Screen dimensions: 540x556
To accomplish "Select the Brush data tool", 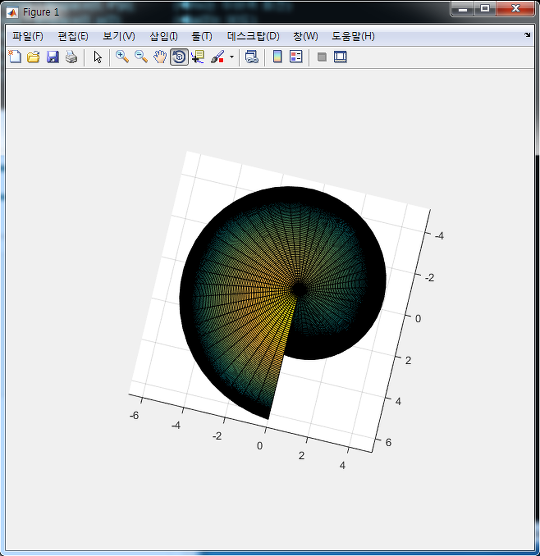I will [x=217, y=57].
